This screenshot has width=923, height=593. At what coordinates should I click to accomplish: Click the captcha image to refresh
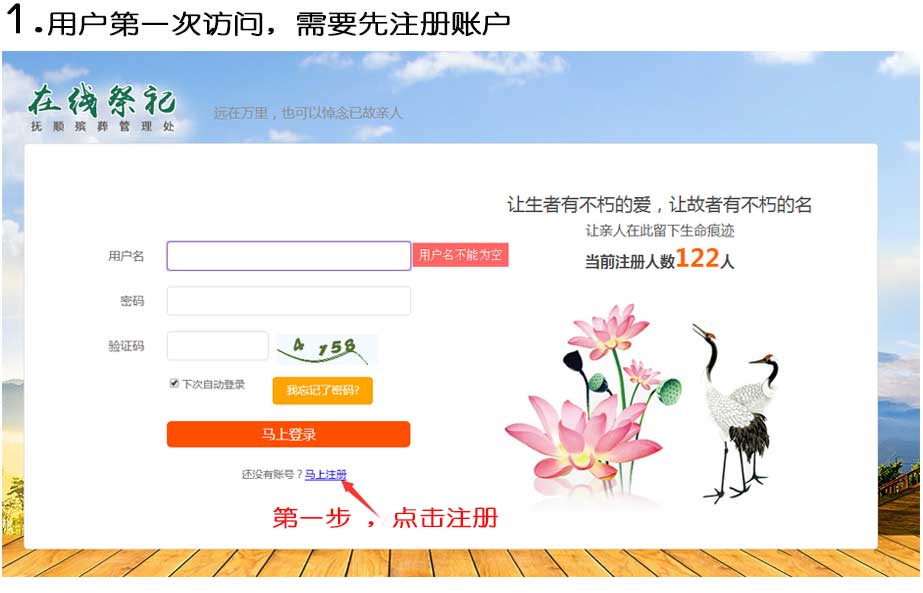tap(327, 349)
